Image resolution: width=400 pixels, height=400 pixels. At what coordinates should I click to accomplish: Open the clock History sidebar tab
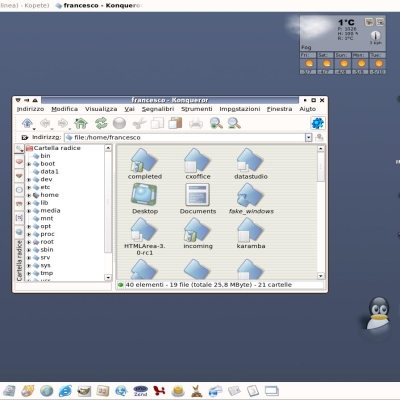tap(19, 190)
